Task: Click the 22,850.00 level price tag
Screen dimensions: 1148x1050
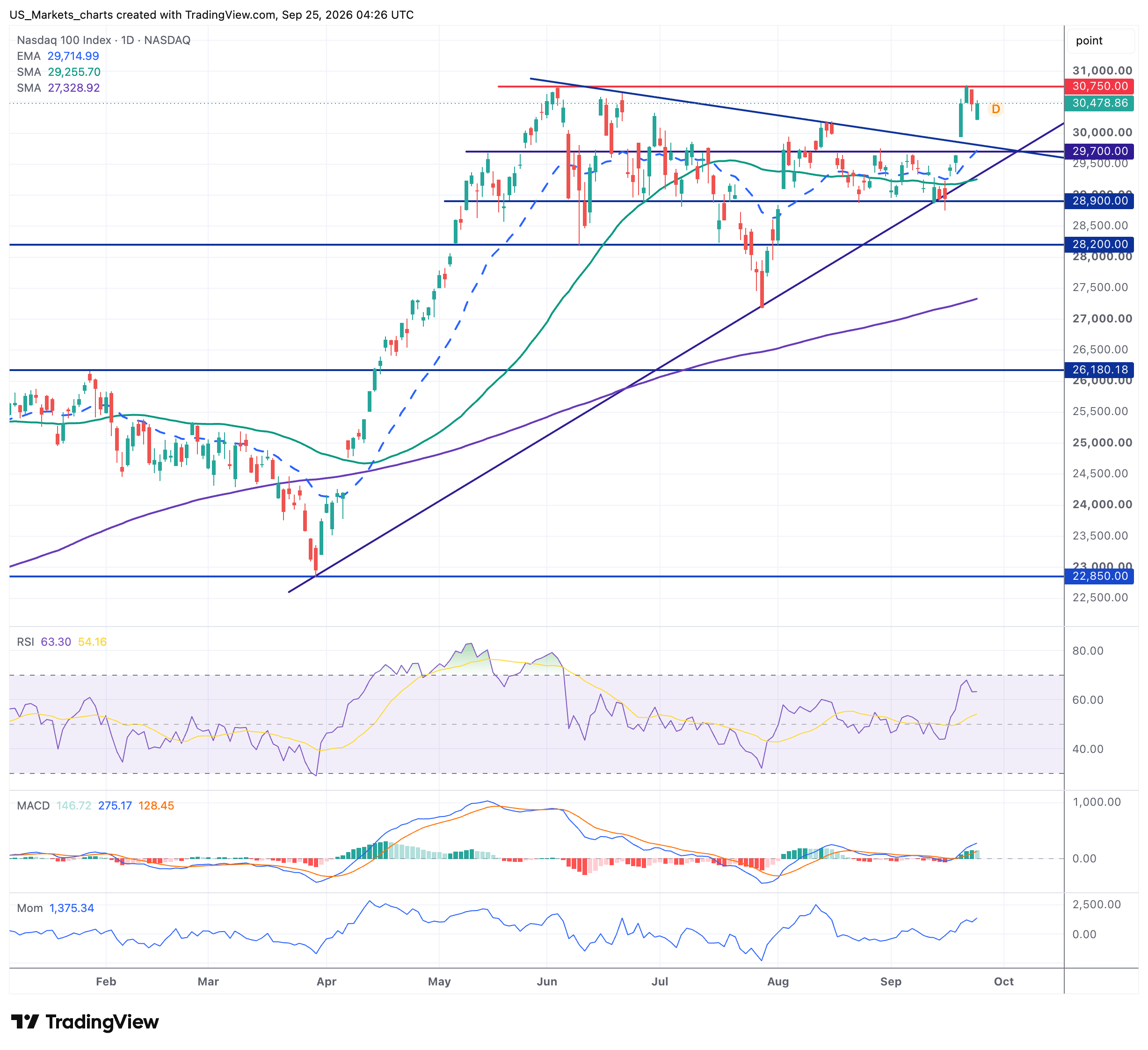Action: [x=1099, y=576]
